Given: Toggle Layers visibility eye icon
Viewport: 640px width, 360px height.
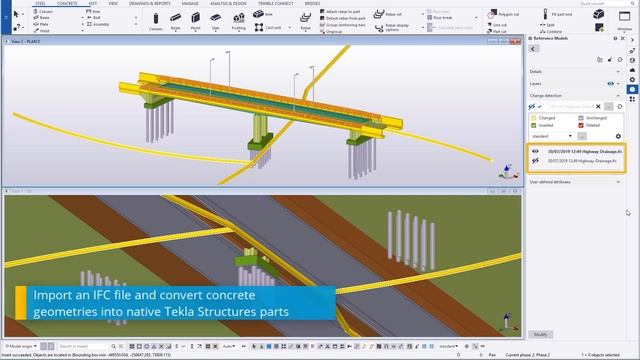Looking at the screenshot, I should tap(610, 84).
